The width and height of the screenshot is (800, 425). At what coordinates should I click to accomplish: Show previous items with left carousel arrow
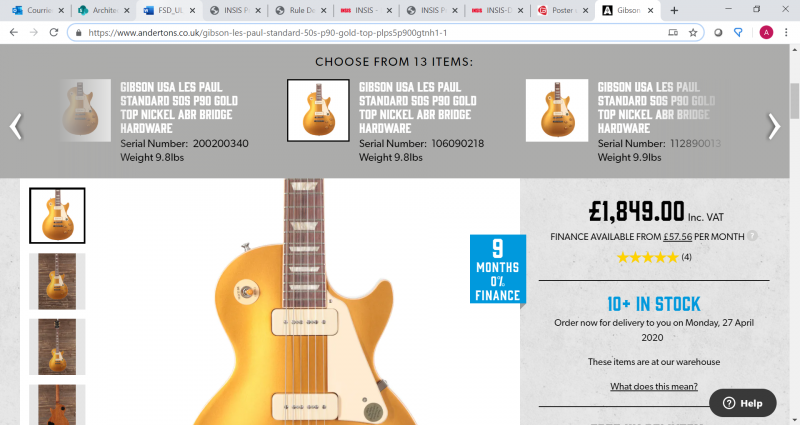[16, 127]
